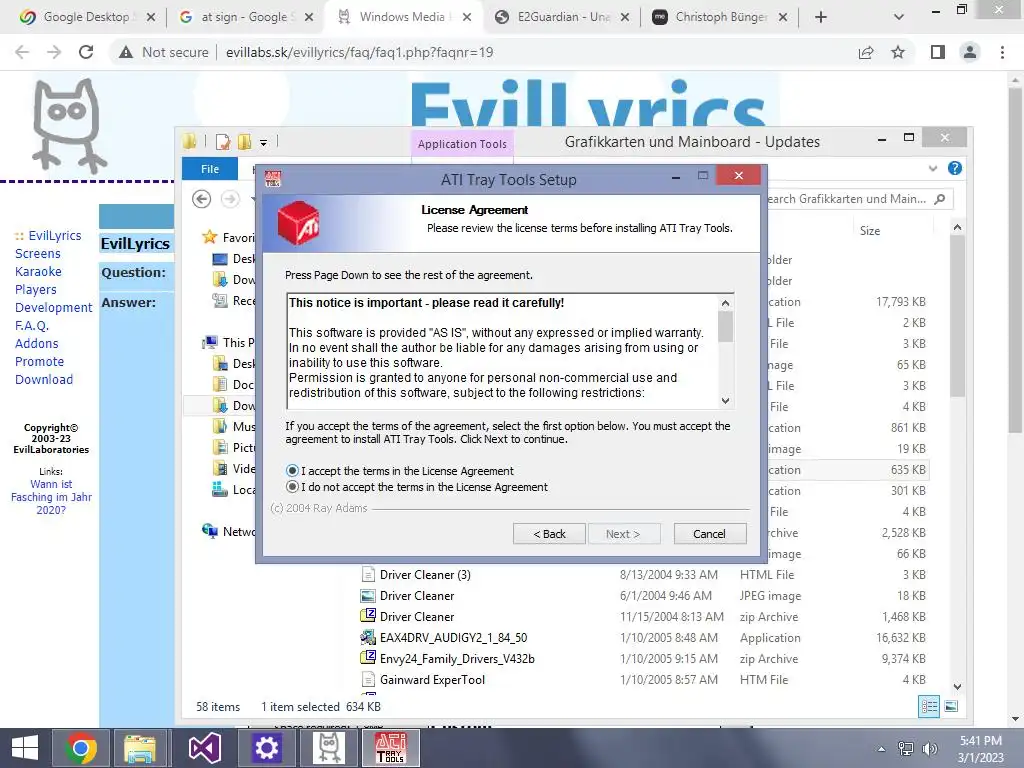This screenshot has width=1024, height=768.
Task: Click Explorer forward navigation arrow
Action: (230, 199)
